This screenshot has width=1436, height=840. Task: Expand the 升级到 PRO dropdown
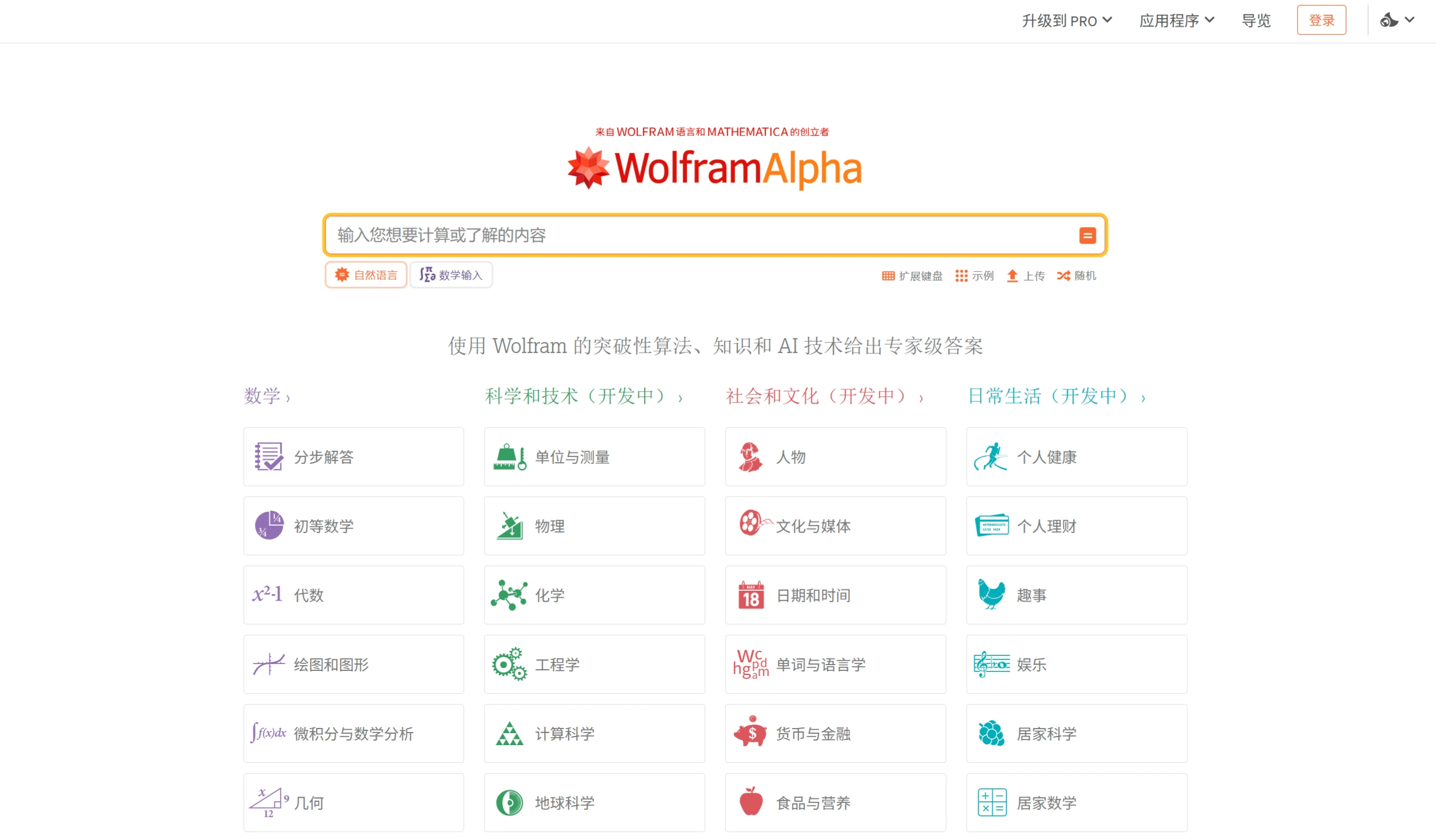(x=1067, y=21)
